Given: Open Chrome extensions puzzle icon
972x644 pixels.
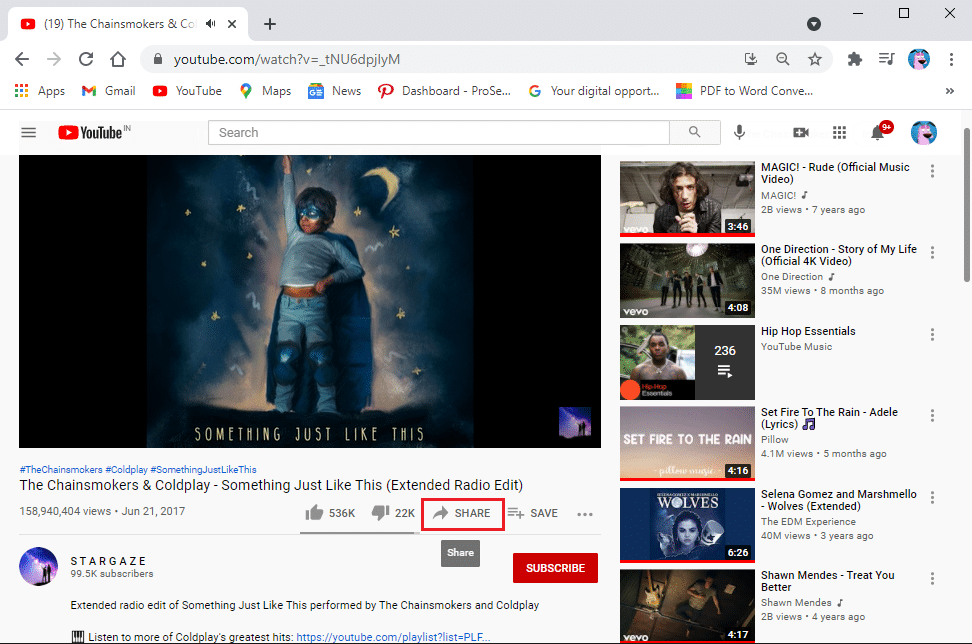Looking at the screenshot, I should coord(854,59).
